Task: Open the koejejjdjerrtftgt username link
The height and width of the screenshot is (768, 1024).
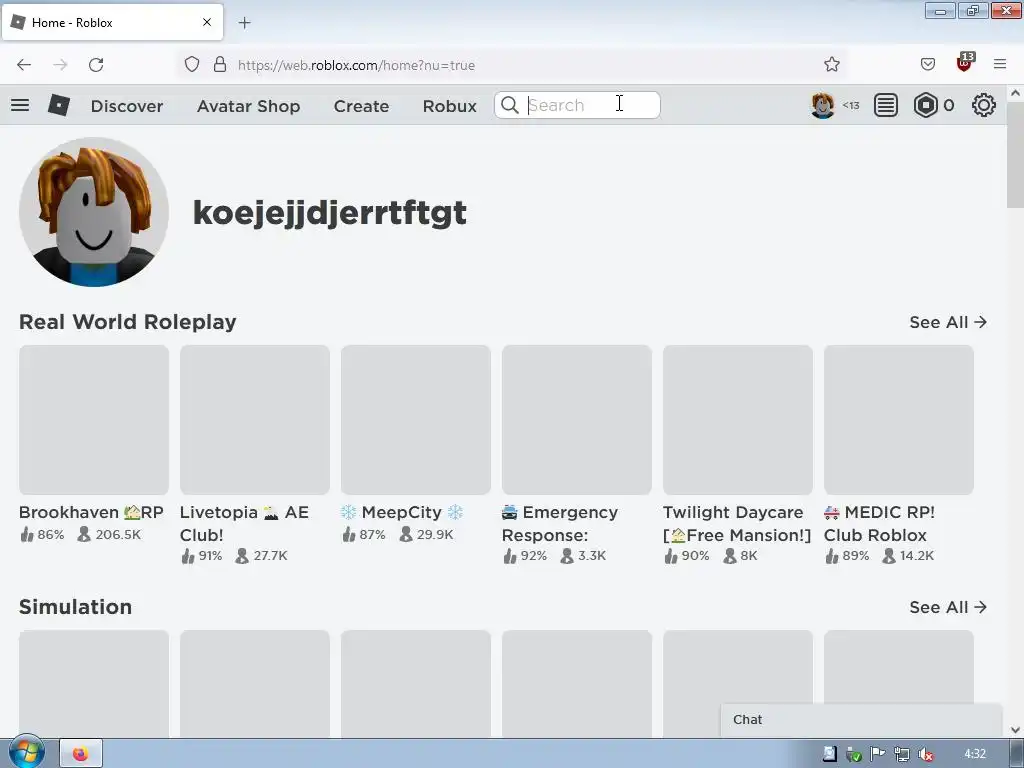Action: [330, 212]
